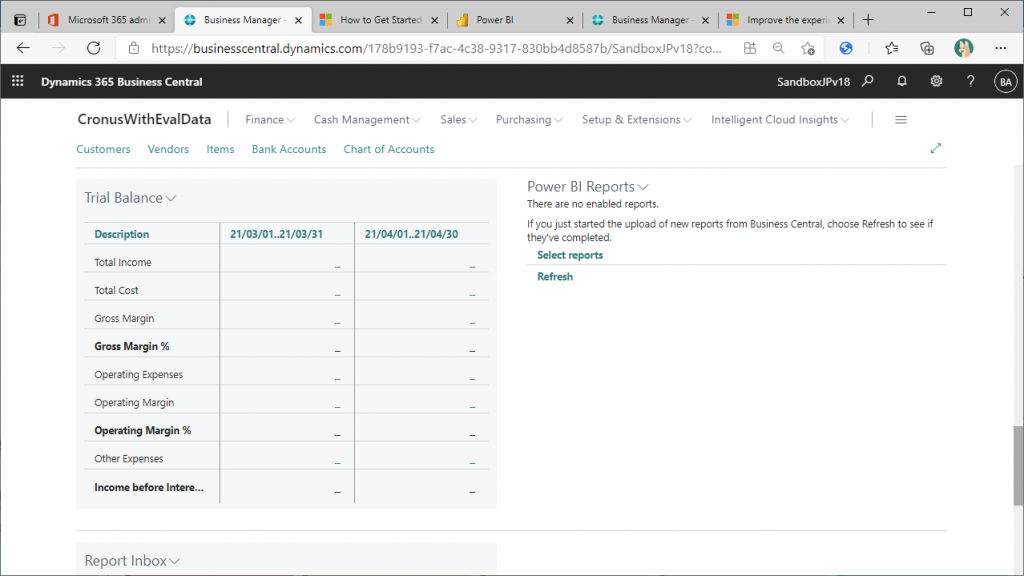Open the Items link
1024x576 pixels.
click(220, 149)
